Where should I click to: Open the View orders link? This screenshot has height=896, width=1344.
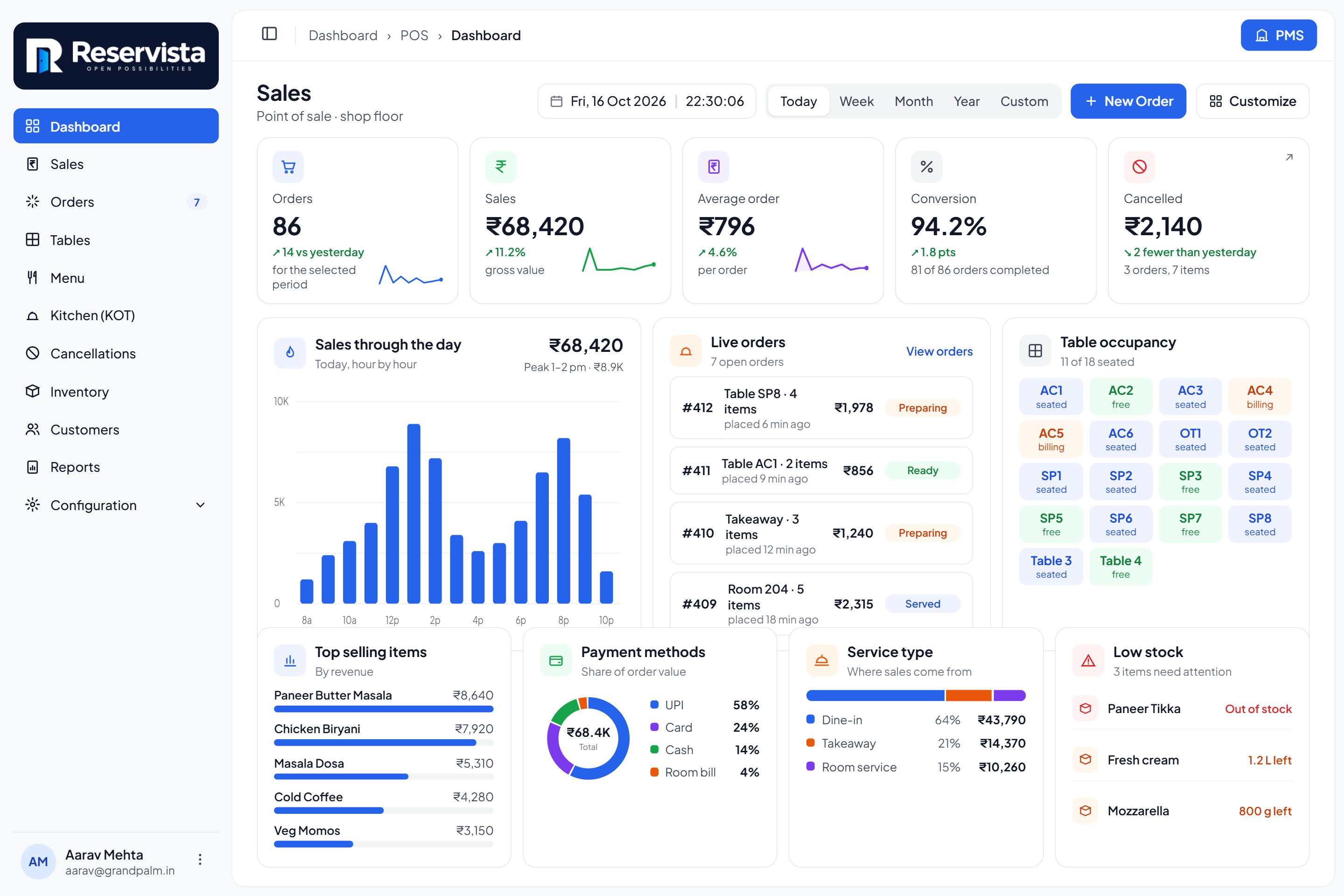click(939, 351)
